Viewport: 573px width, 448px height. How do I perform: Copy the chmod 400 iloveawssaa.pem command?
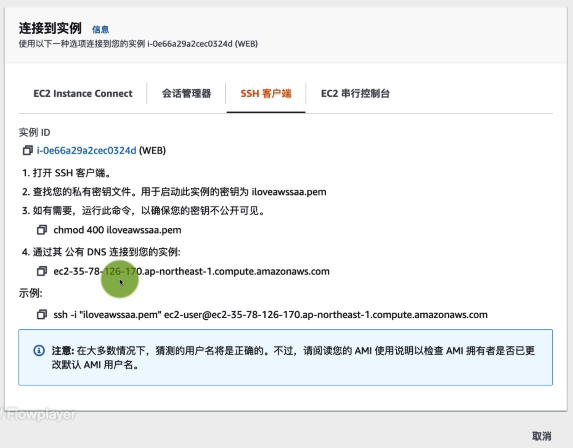(42, 230)
